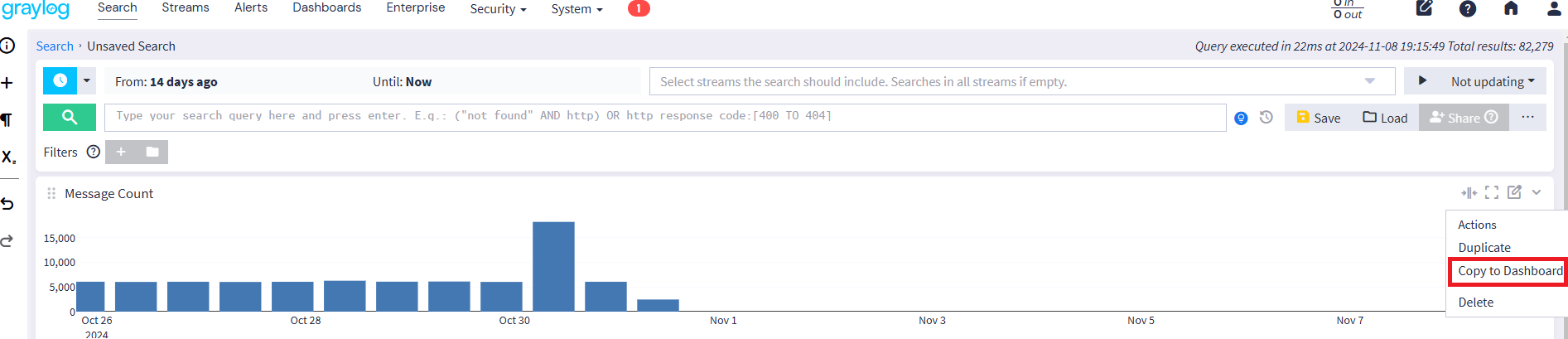This screenshot has width=1568, height=339.
Task: Start auto-refresh with the play button
Action: 1422,81
